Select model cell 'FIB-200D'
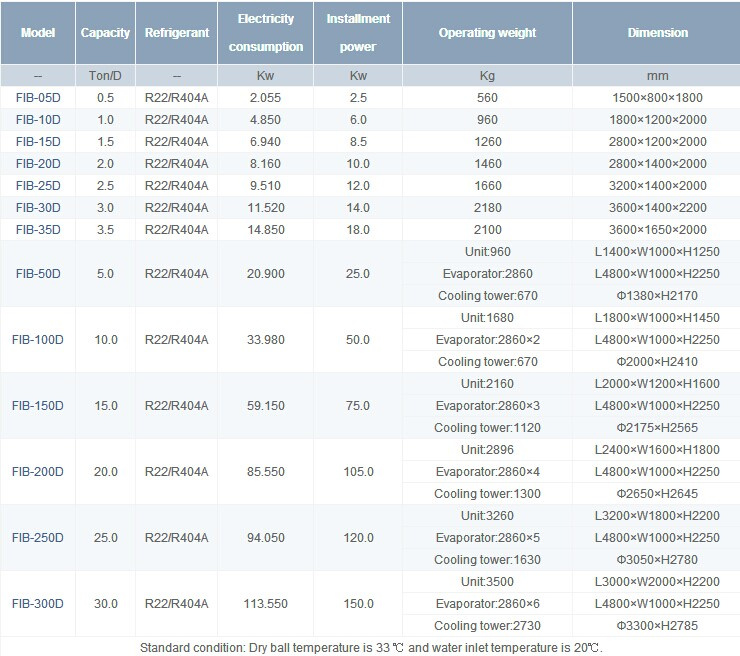Image resolution: width=740 pixels, height=656 pixels. [38, 471]
